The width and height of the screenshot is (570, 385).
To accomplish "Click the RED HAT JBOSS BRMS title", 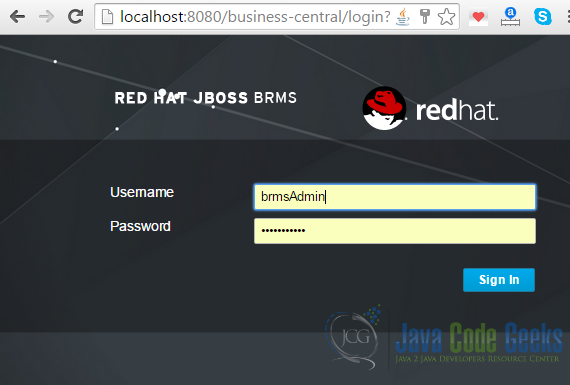I will point(205,98).
